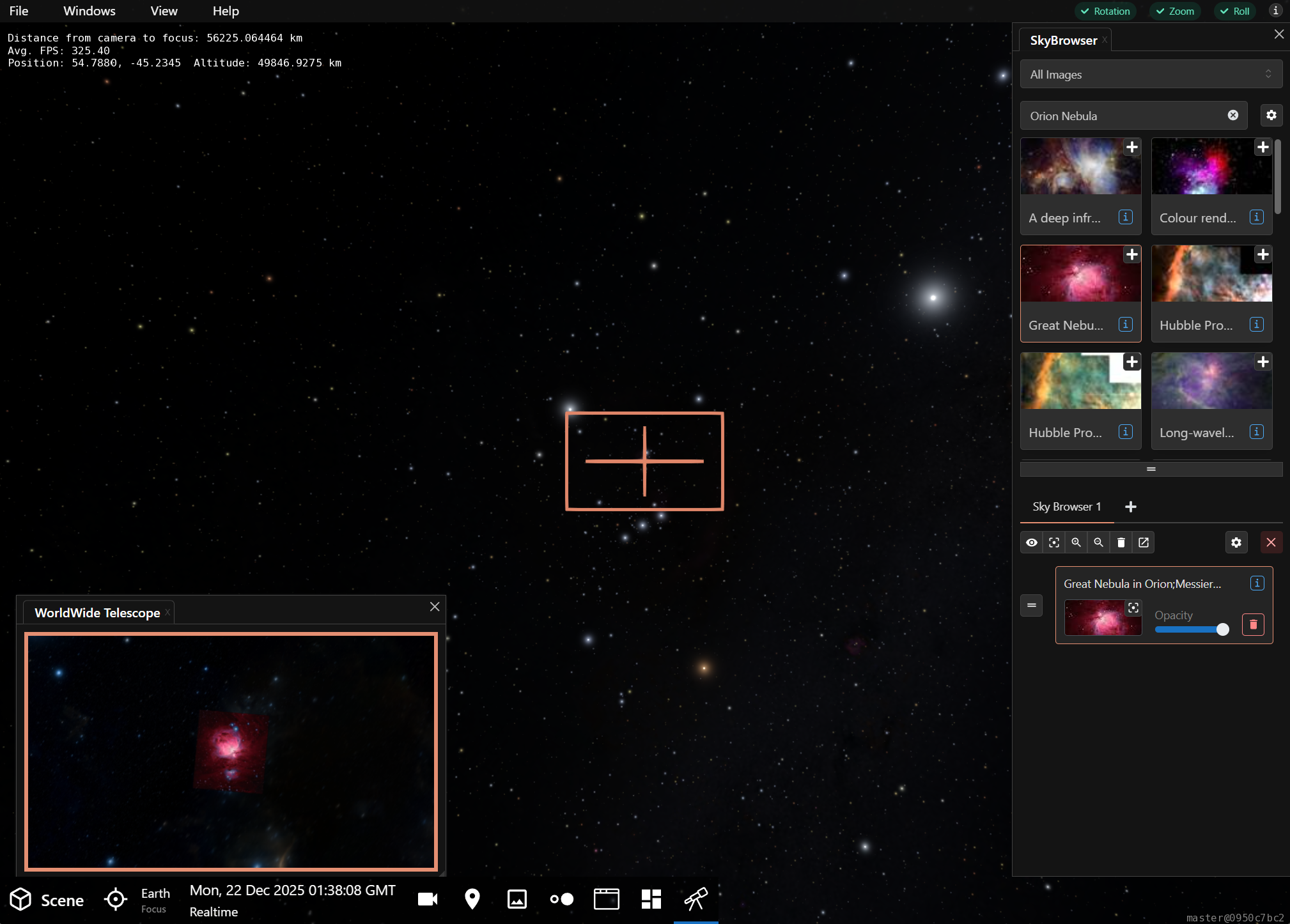Viewport: 1290px width, 924px height.
Task: Click the center target browser icon
Action: pyautogui.click(x=1054, y=543)
